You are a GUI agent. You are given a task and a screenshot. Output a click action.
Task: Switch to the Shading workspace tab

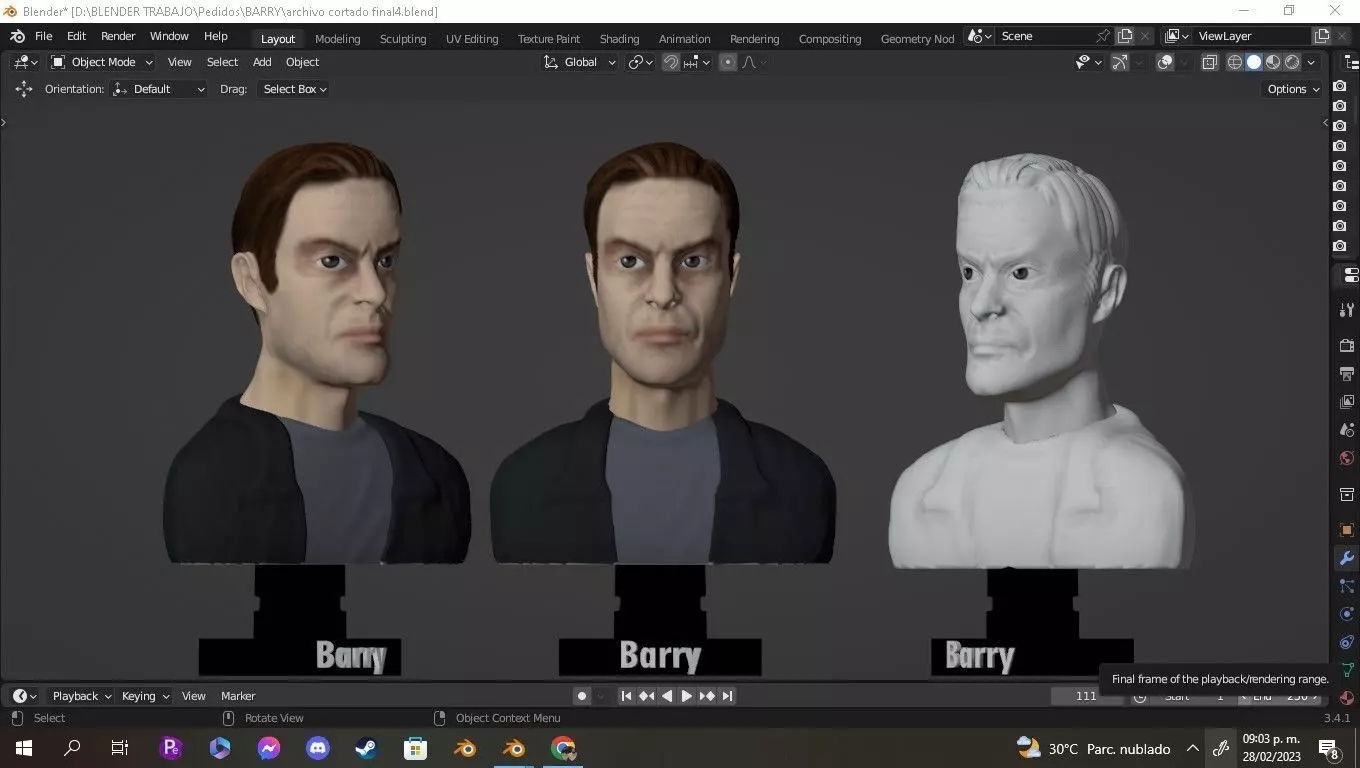tap(619, 39)
